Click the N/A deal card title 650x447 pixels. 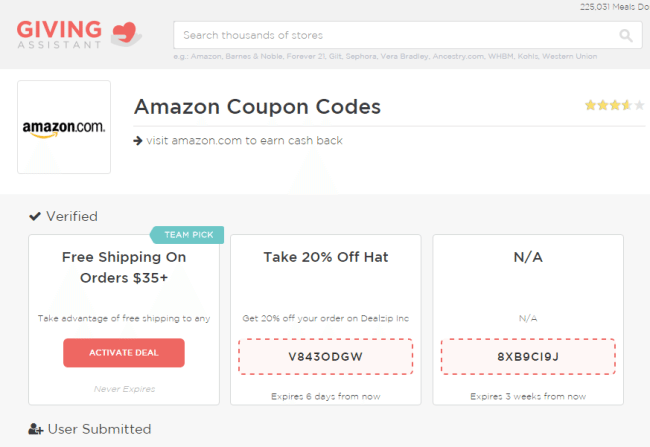coord(528,257)
